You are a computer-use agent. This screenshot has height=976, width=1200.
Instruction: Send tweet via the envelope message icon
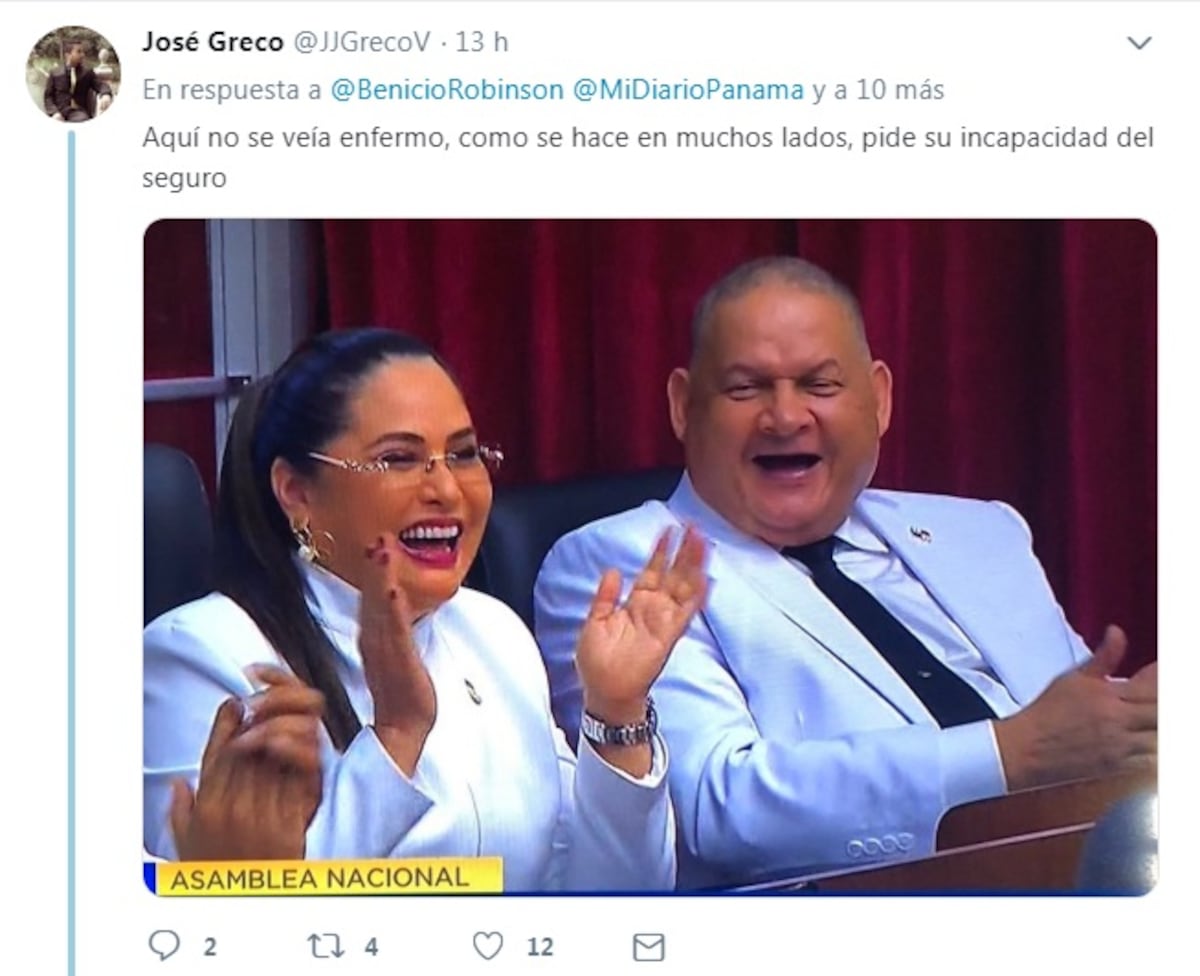tap(649, 946)
